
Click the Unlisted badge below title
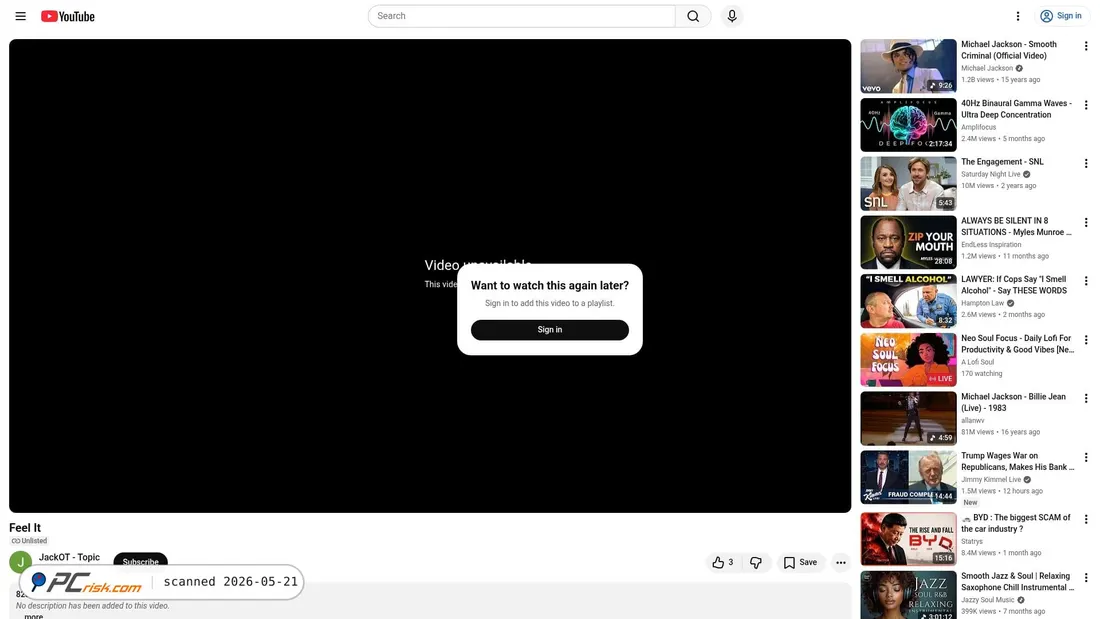[x=29, y=541]
